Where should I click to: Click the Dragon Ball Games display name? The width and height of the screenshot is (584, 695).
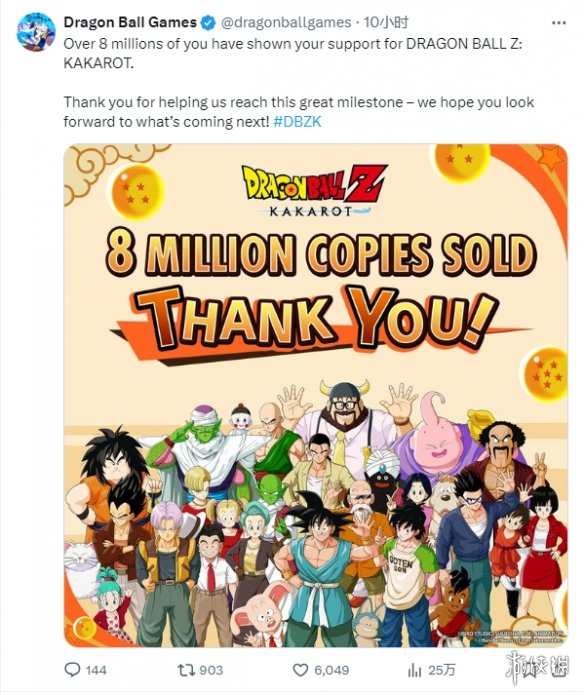pos(130,22)
